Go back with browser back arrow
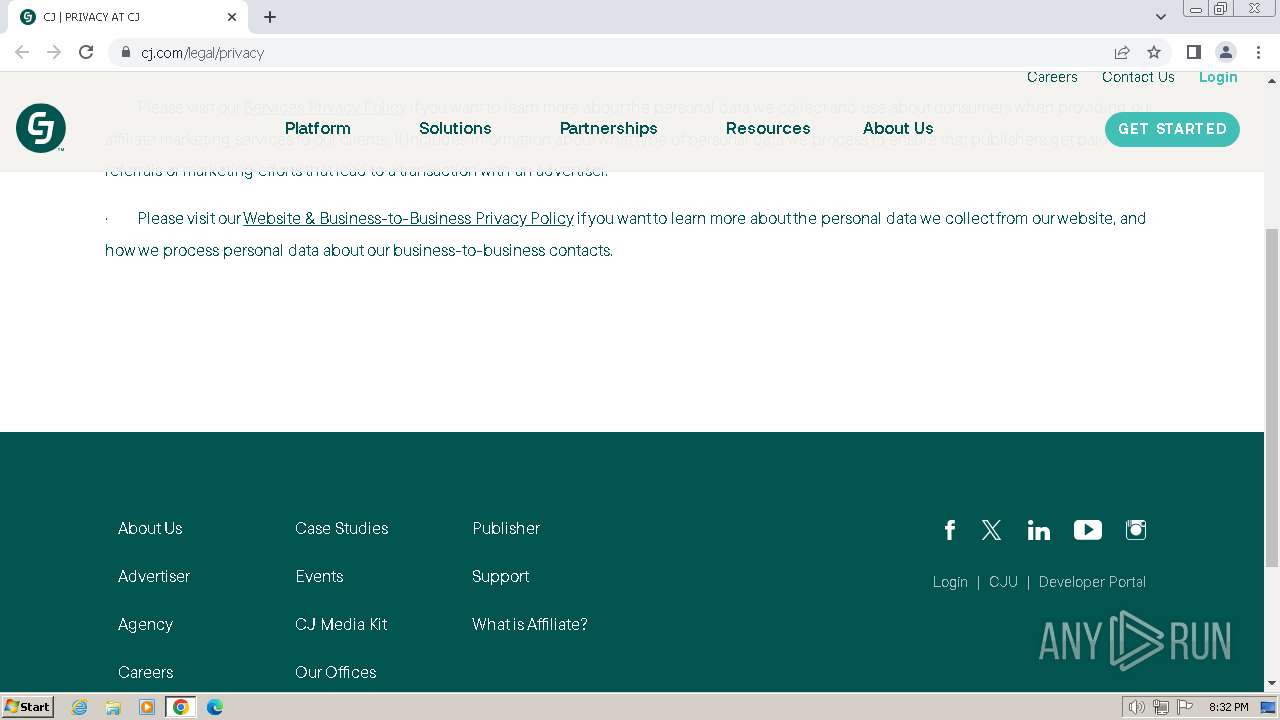Screen dimensions: 1280x720 pos(22,52)
